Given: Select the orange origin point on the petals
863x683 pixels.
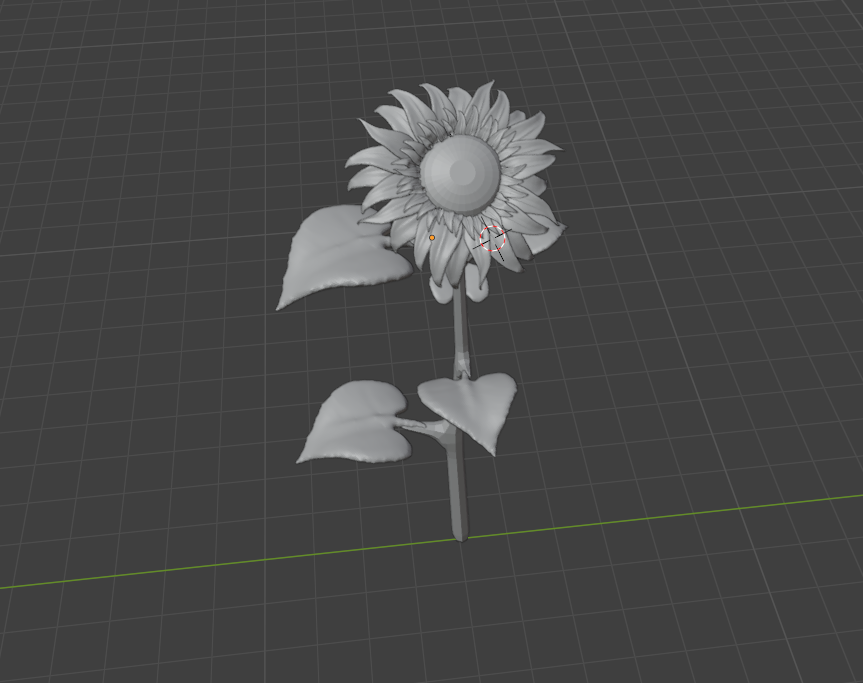Looking at the screenshot, I should coord(432,238).
